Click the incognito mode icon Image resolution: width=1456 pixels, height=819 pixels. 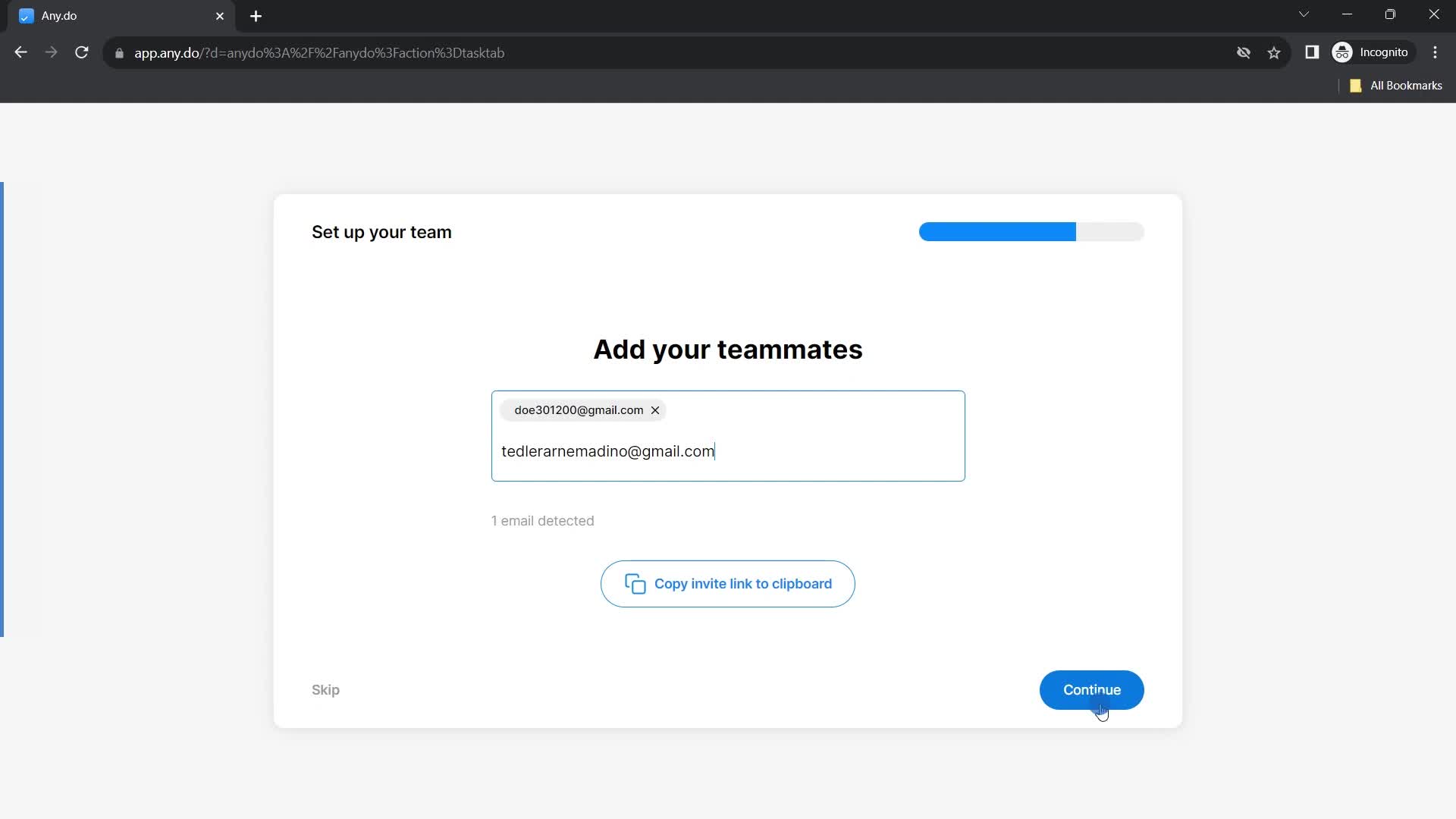(x=1343, y=52)
